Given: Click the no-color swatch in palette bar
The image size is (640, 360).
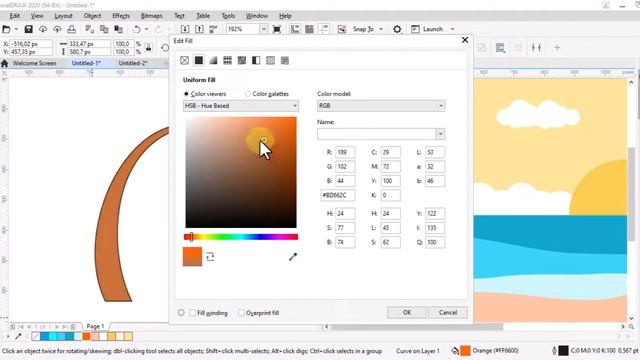Looking at the screenshot, I should (x=36, y=336).
